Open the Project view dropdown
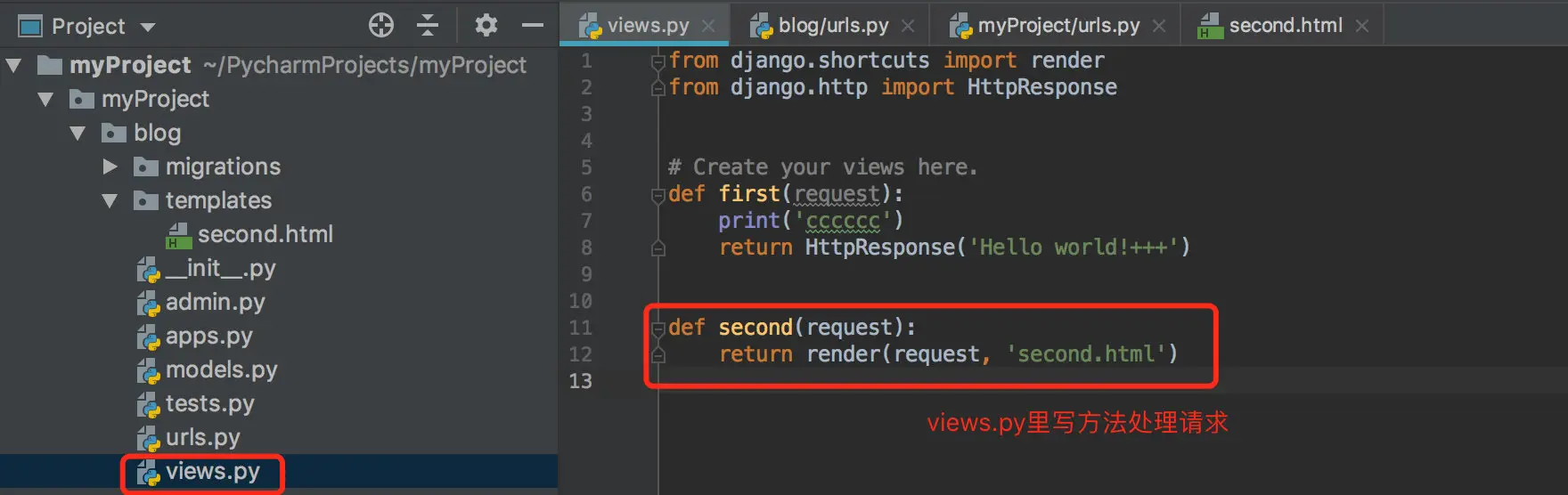 148,27
